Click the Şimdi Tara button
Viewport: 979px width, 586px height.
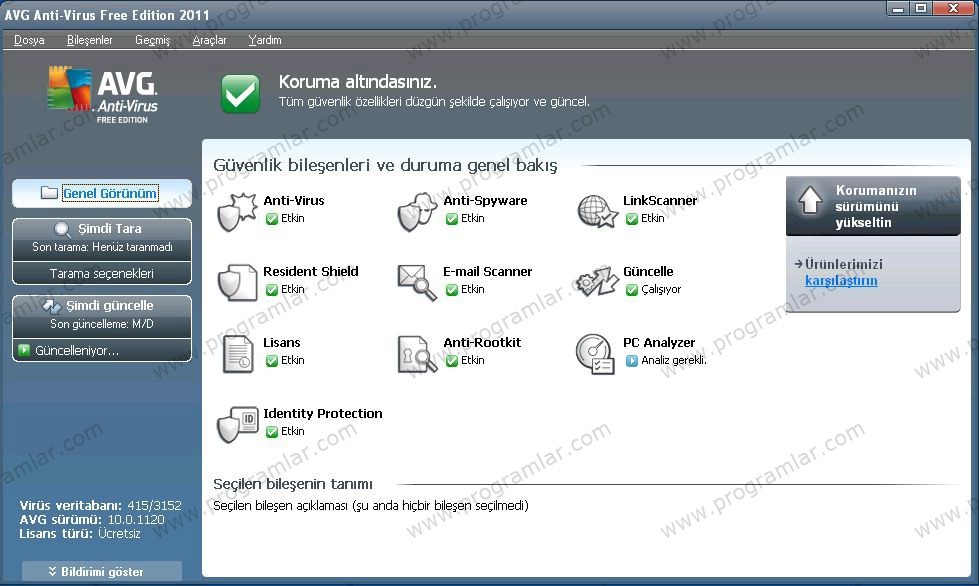102,229
